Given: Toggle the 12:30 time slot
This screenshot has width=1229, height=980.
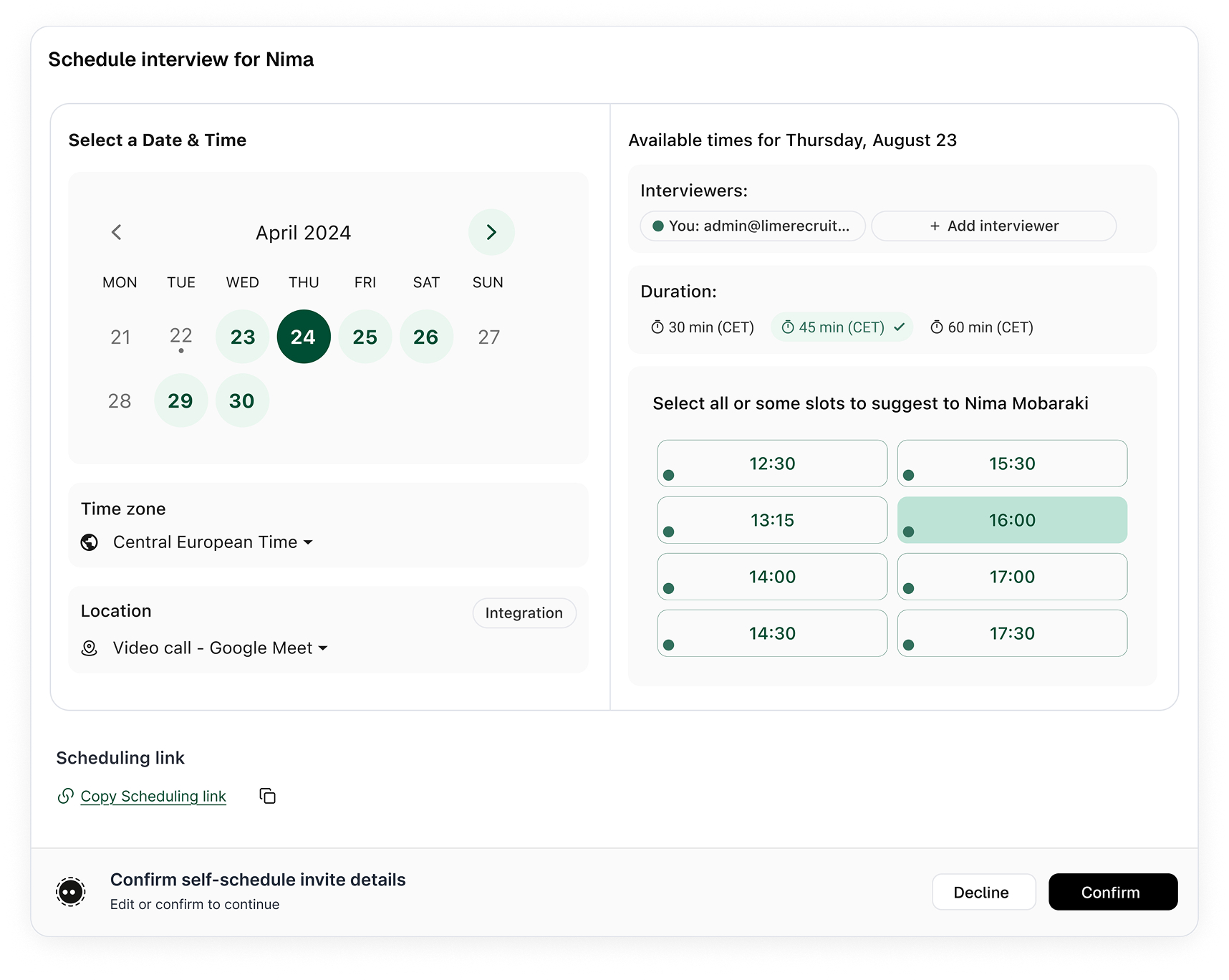Looking at the screenshot, I should [773, 463].
